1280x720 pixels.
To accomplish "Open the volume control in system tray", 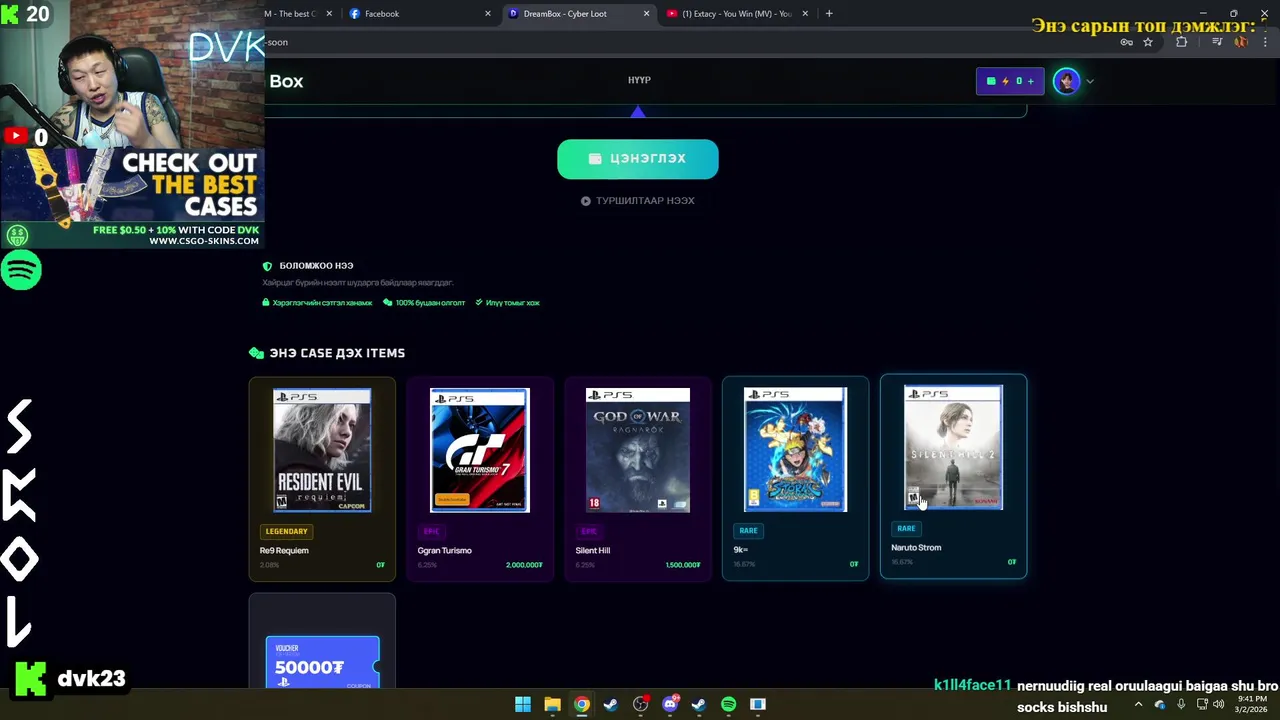I will 1218,705.
